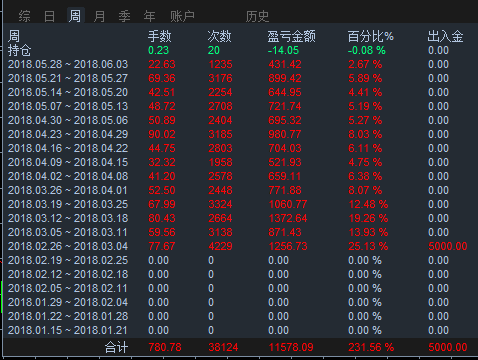Select week 2018.02.05 ~ 2018.02.11
This screenshot has width=478, height=360.
tap(68, 288)
